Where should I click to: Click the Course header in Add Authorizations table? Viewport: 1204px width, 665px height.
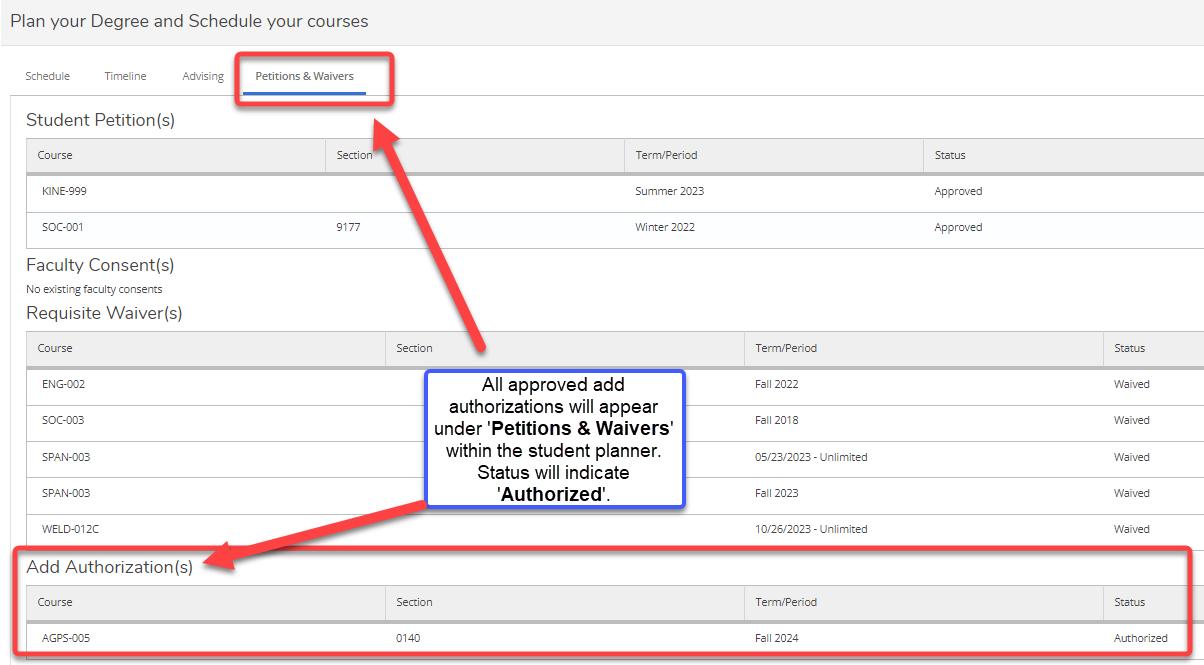pyautogui.click(x=55, y=602)
